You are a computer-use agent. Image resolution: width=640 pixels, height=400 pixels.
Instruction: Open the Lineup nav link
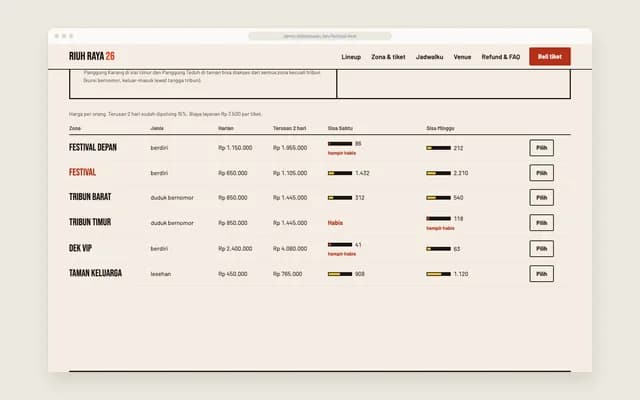click(351, 57)
